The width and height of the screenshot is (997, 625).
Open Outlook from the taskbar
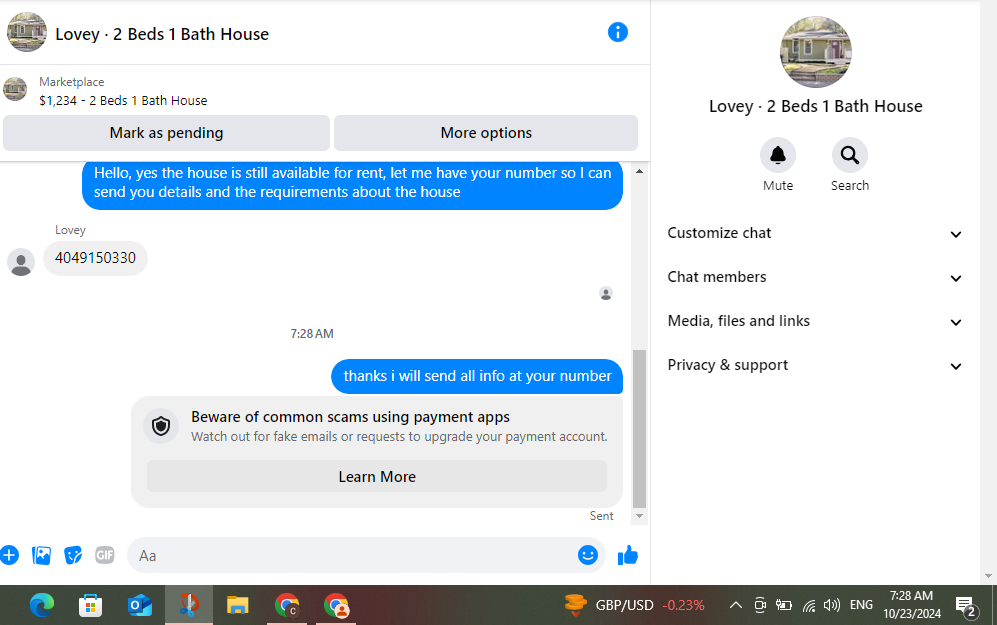pos(139,605)
